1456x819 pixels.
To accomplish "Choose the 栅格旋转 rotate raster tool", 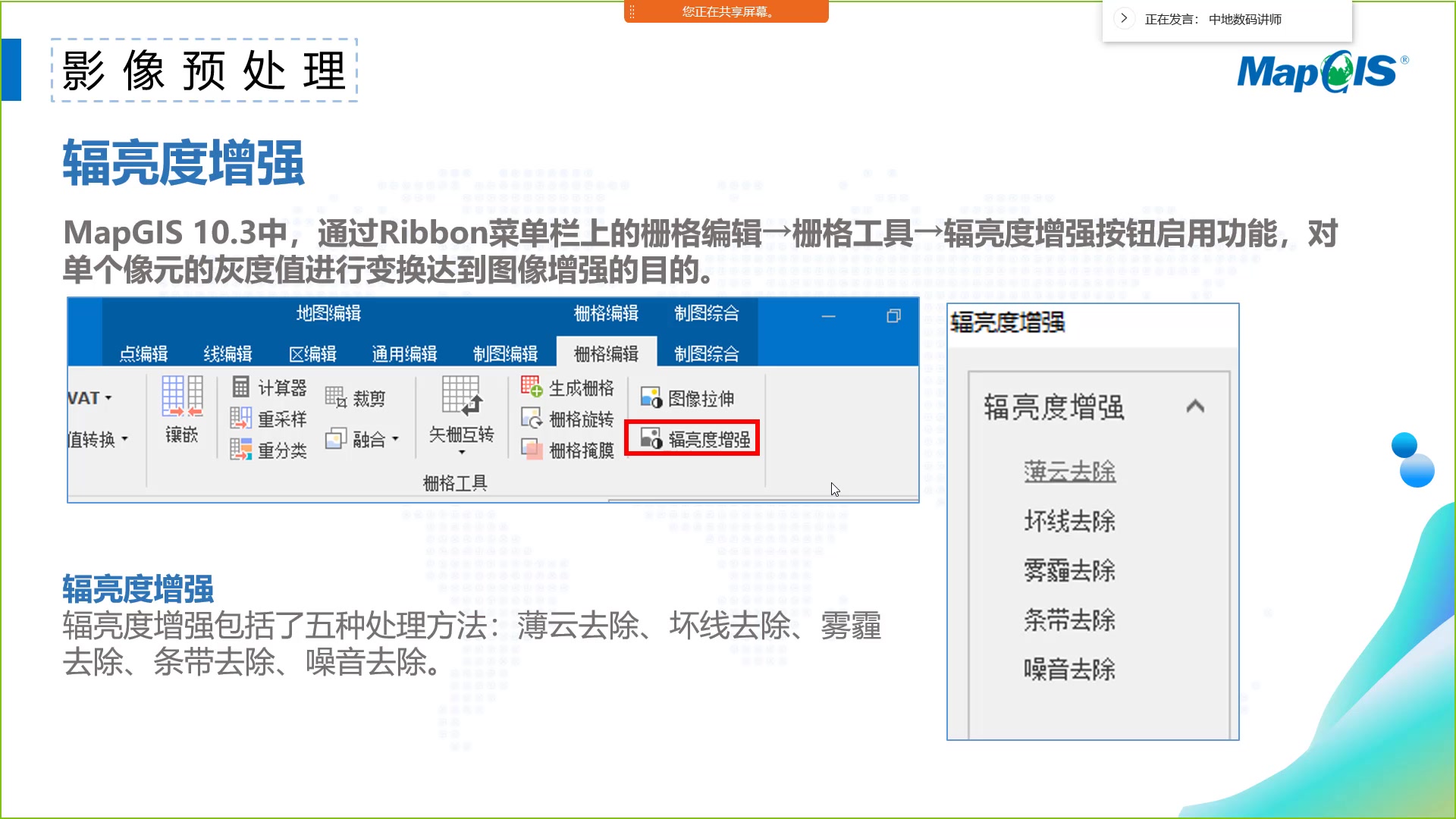I will pyautogui.click(x=567, y=419).
